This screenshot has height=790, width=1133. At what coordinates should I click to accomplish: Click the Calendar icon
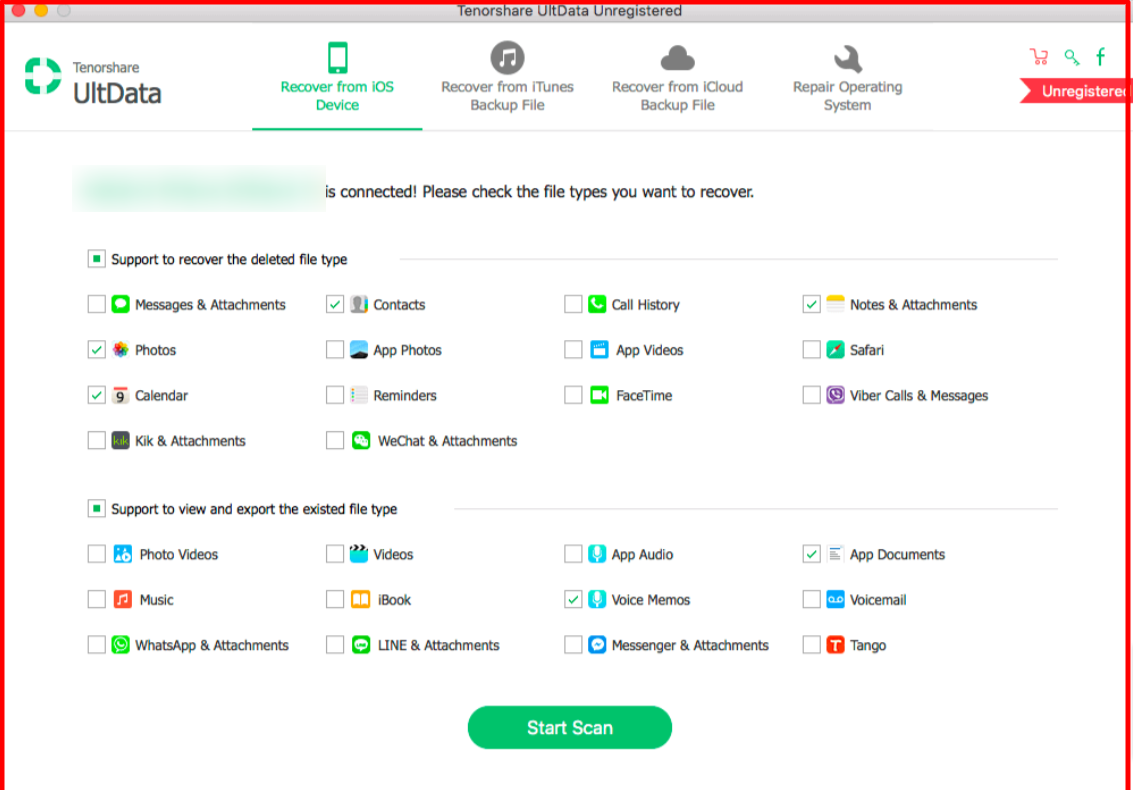coord(121,395)
